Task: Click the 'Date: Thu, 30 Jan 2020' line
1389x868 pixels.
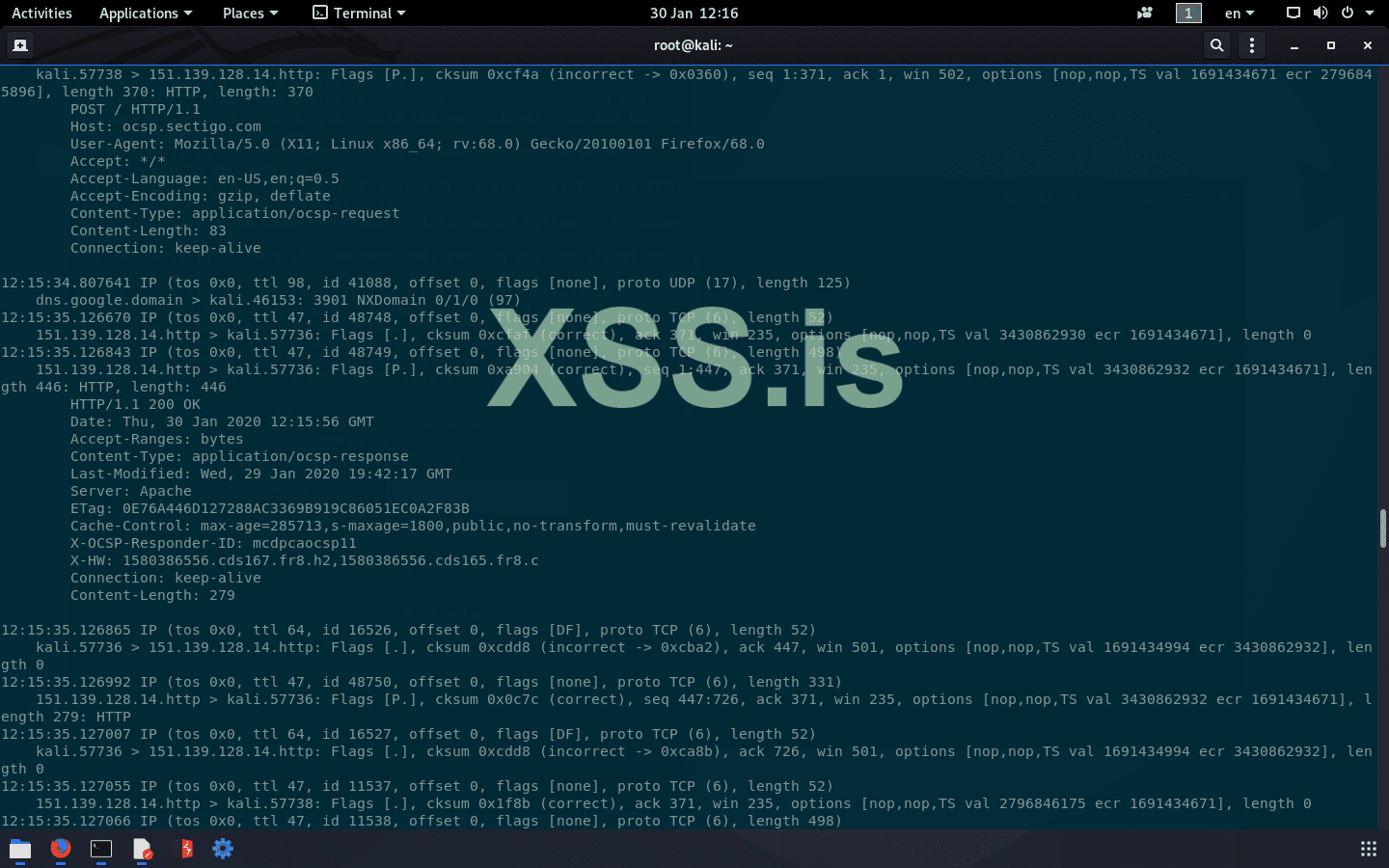Action: [x=222, y=421]
